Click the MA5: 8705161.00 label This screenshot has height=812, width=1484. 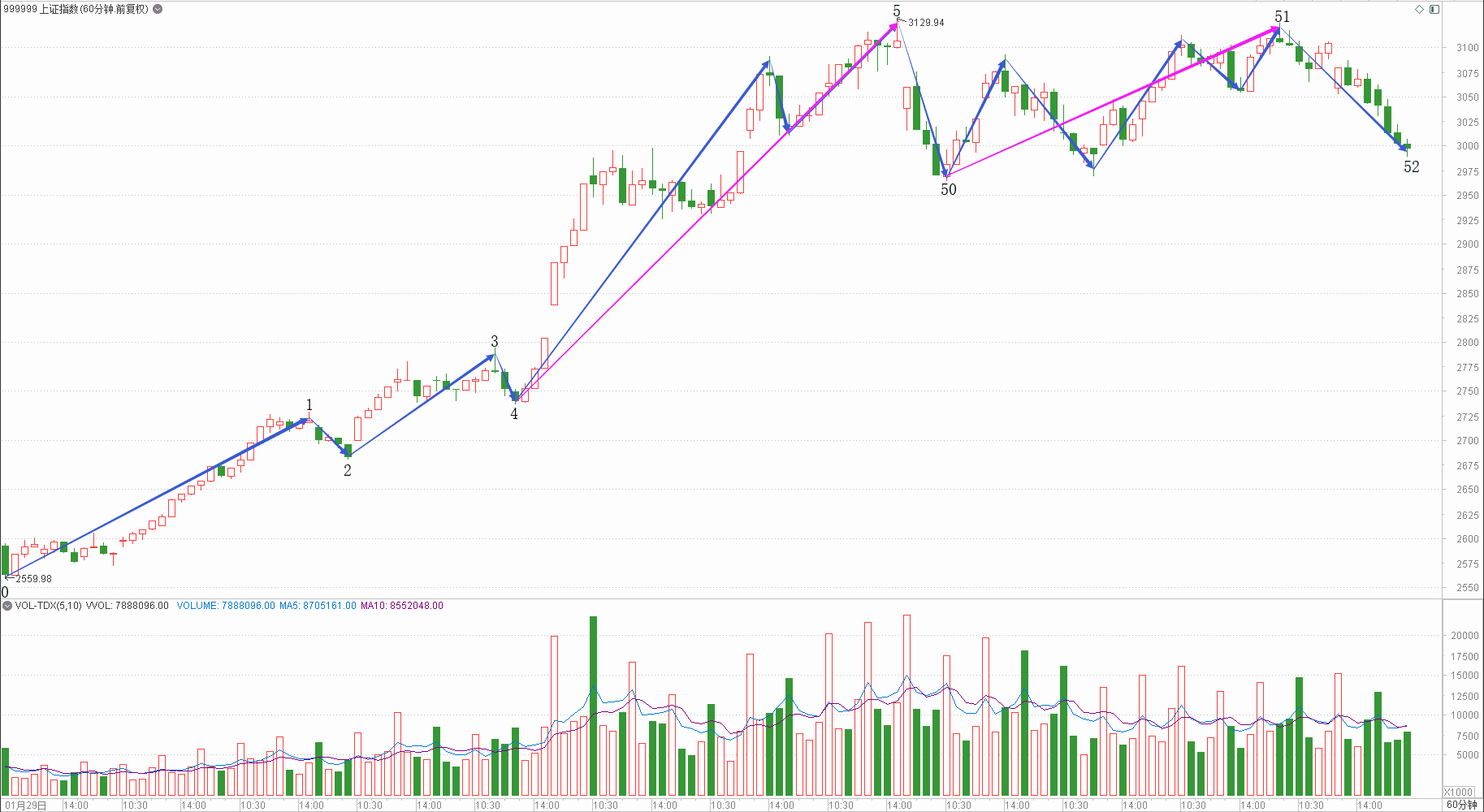coord(318,606)
